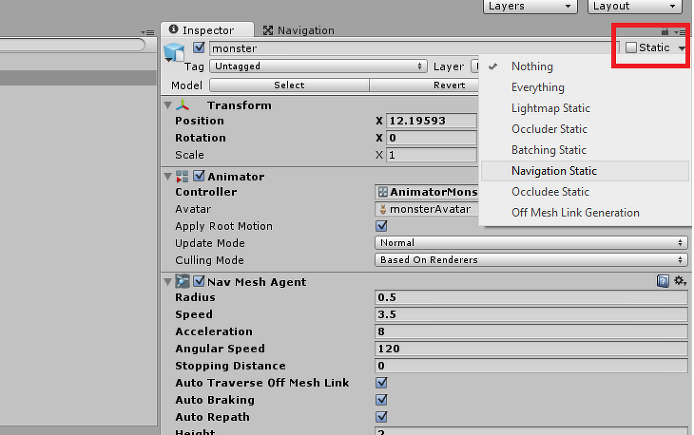
Task: Toggle Apply Root Motion checkbox
Action: pos(382,226)
